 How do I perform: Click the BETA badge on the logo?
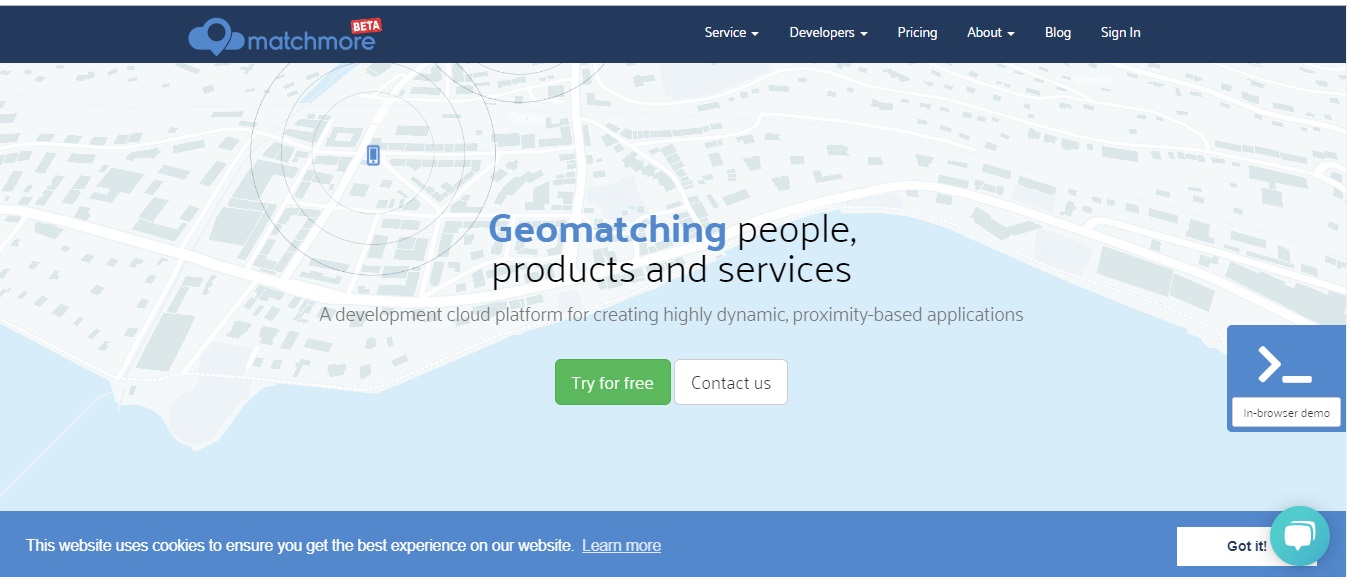tap(365, 26)
